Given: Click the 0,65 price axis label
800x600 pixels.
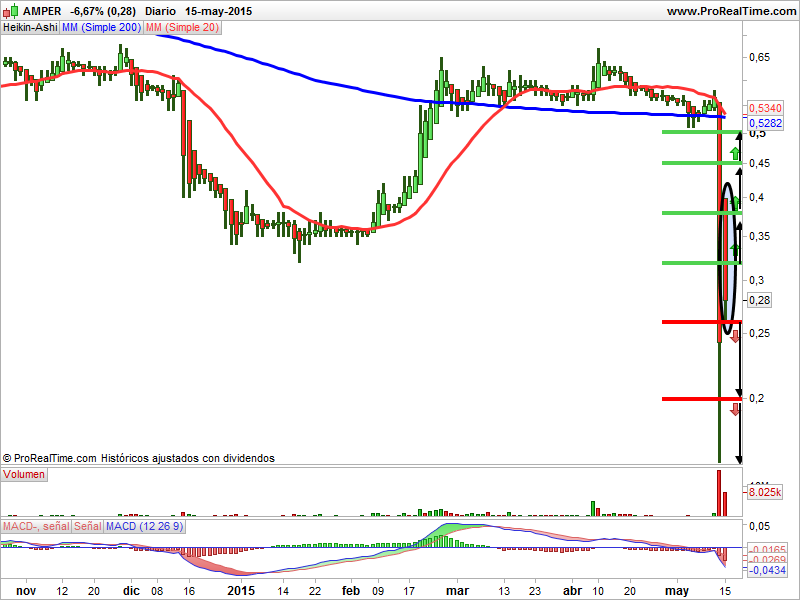Looking at the screenshot, I should point(759,57).
